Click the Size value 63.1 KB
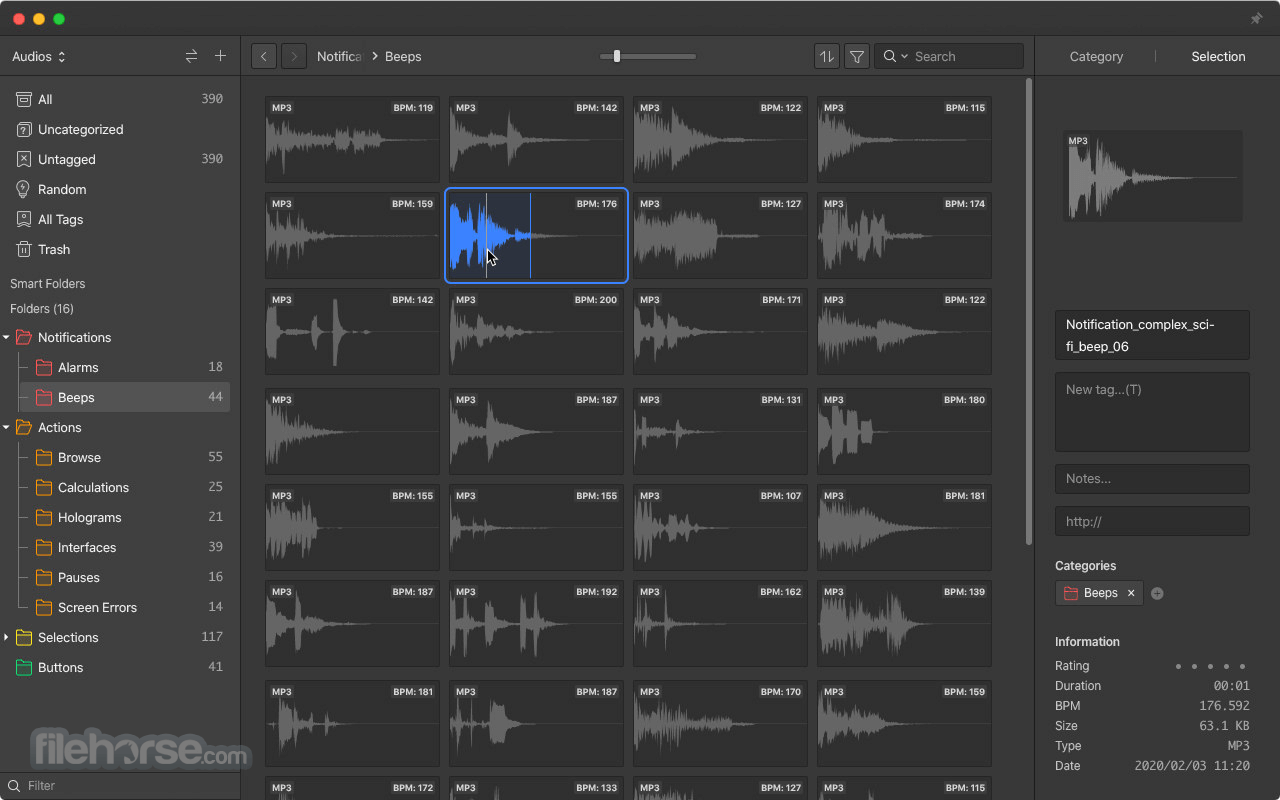 [1227, 726]
